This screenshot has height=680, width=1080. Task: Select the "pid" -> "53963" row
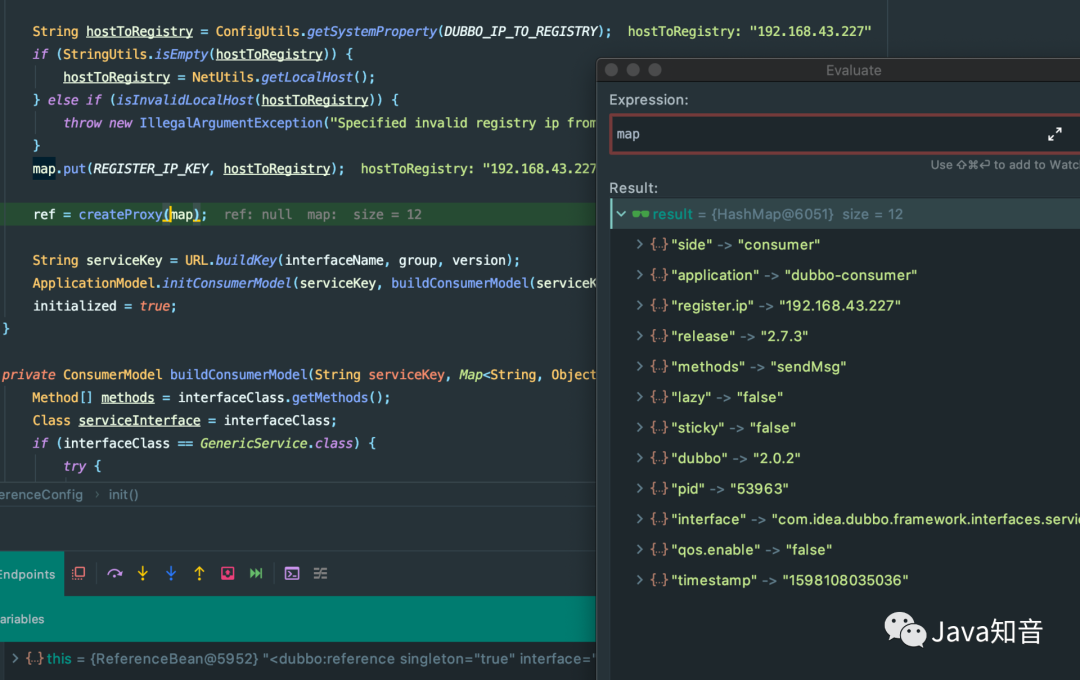[x=844, y=488]
